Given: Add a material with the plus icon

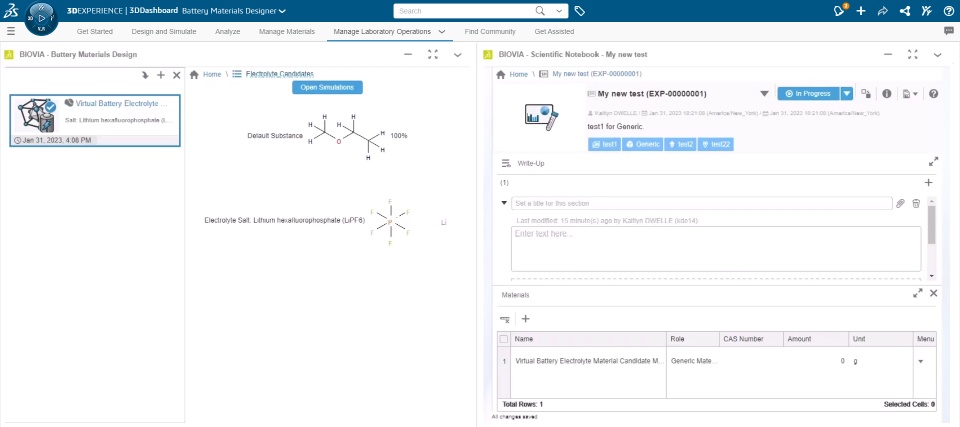Looking at the screenshot, I should [x=525, y=319].
